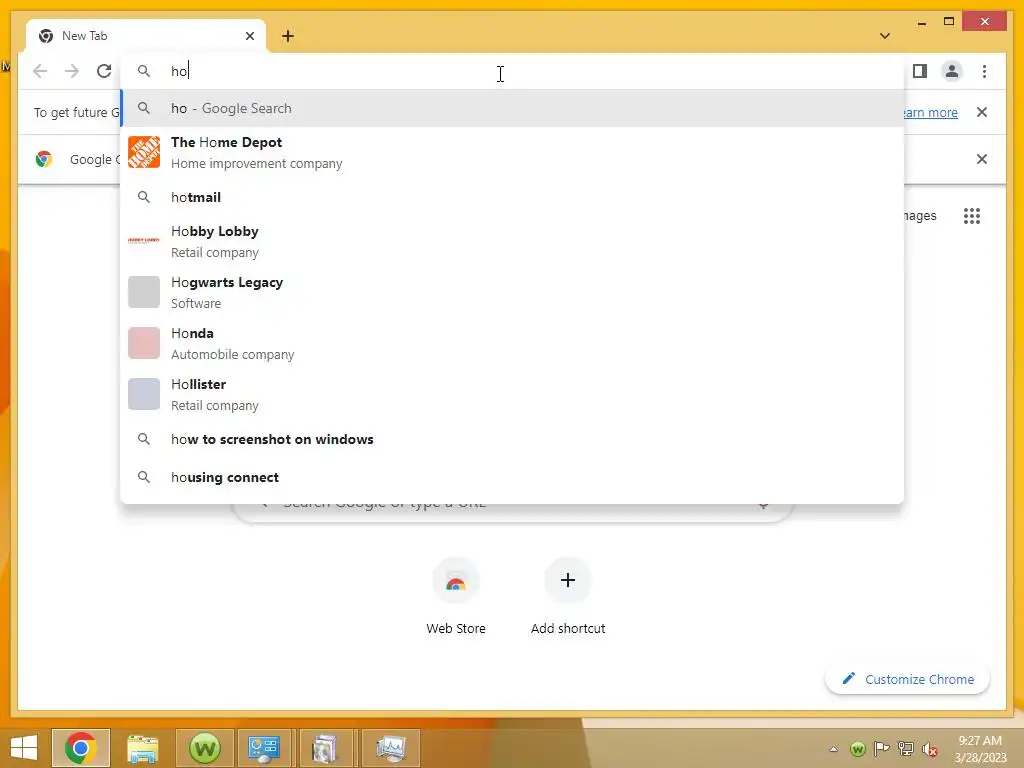Screen dimensions: 1024x768
Task: Dismiss the Google Chrome infobar
Action: 982,159
